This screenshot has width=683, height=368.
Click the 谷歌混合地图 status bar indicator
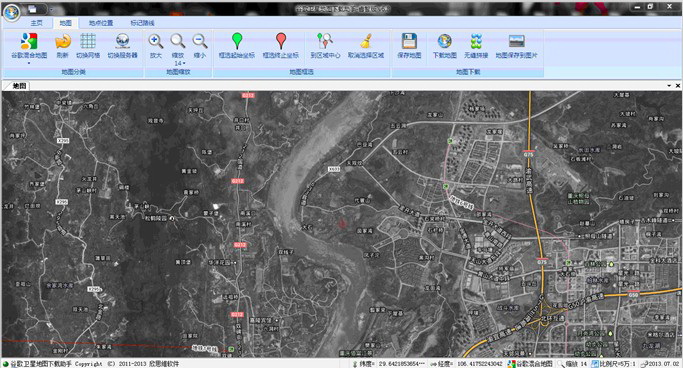tap(530, 364)
